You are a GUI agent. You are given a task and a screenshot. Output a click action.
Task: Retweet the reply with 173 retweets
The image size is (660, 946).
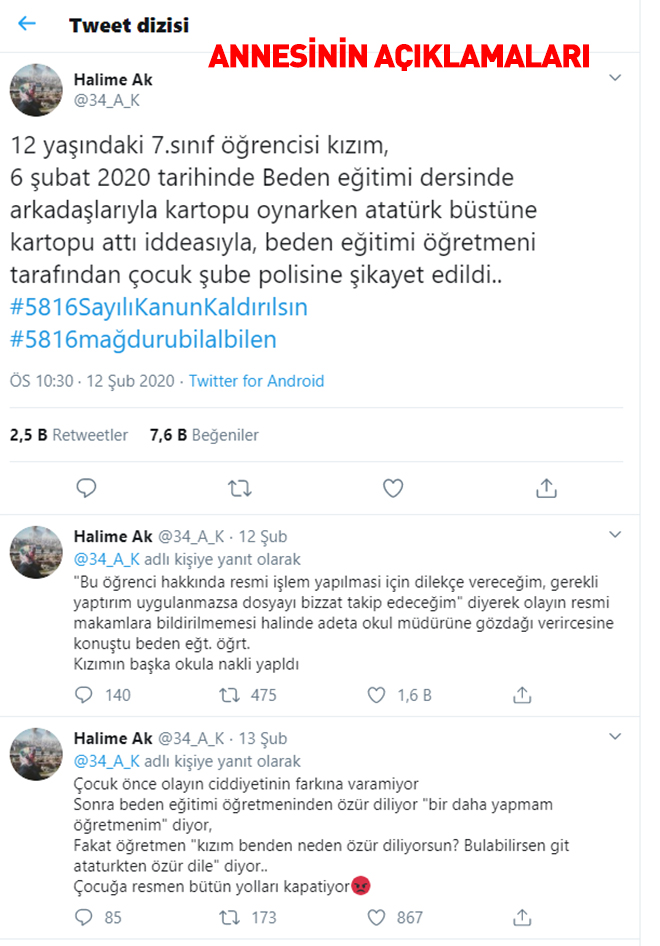click(x=229, y=918)
